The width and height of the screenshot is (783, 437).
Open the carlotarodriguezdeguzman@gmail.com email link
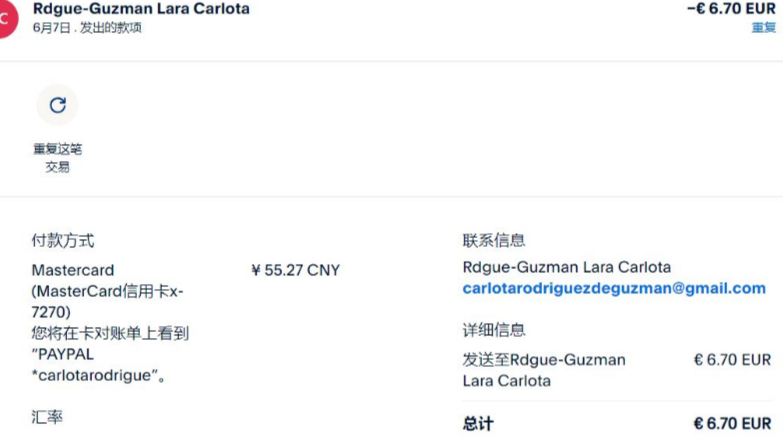(613, 288)
